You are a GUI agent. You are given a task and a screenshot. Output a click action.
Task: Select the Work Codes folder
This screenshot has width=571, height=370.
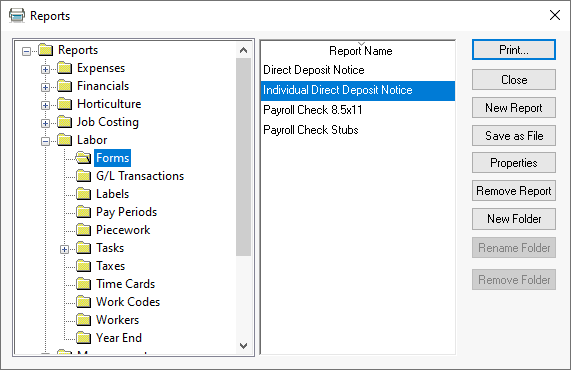[x=128, y=302]
